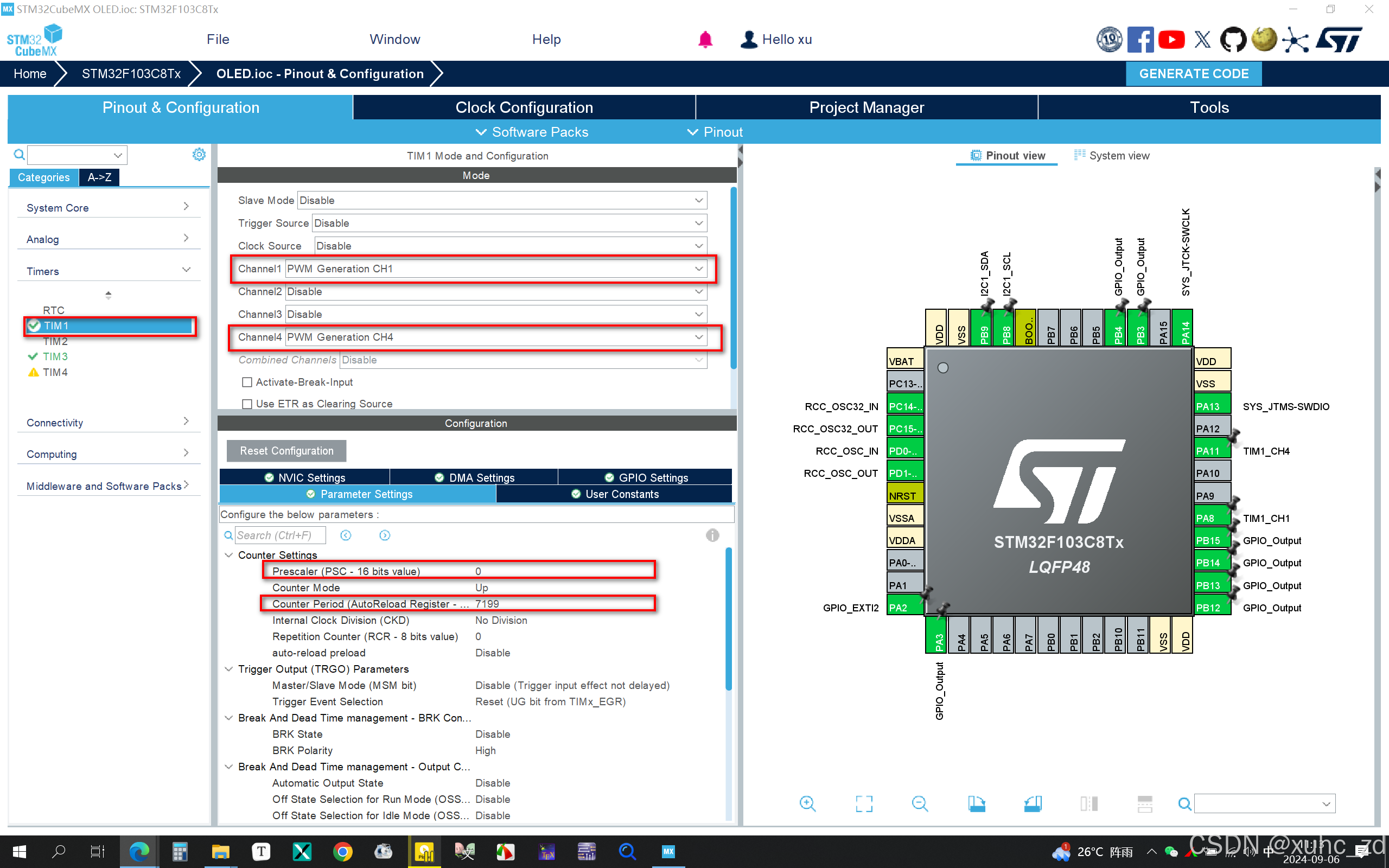
Task: Open the Channel4 PWM Generation dropdown
Action: click(496, 337)
